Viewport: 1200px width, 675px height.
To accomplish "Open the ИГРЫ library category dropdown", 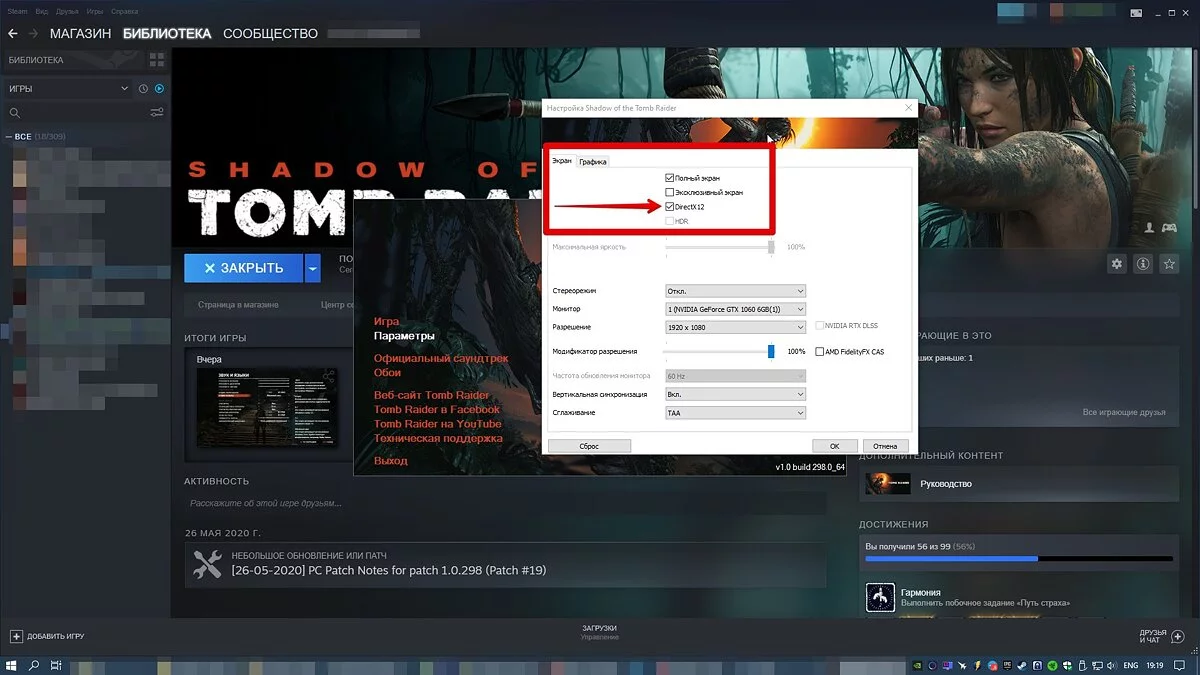I will pyautogui.click(x=68, y=89).
